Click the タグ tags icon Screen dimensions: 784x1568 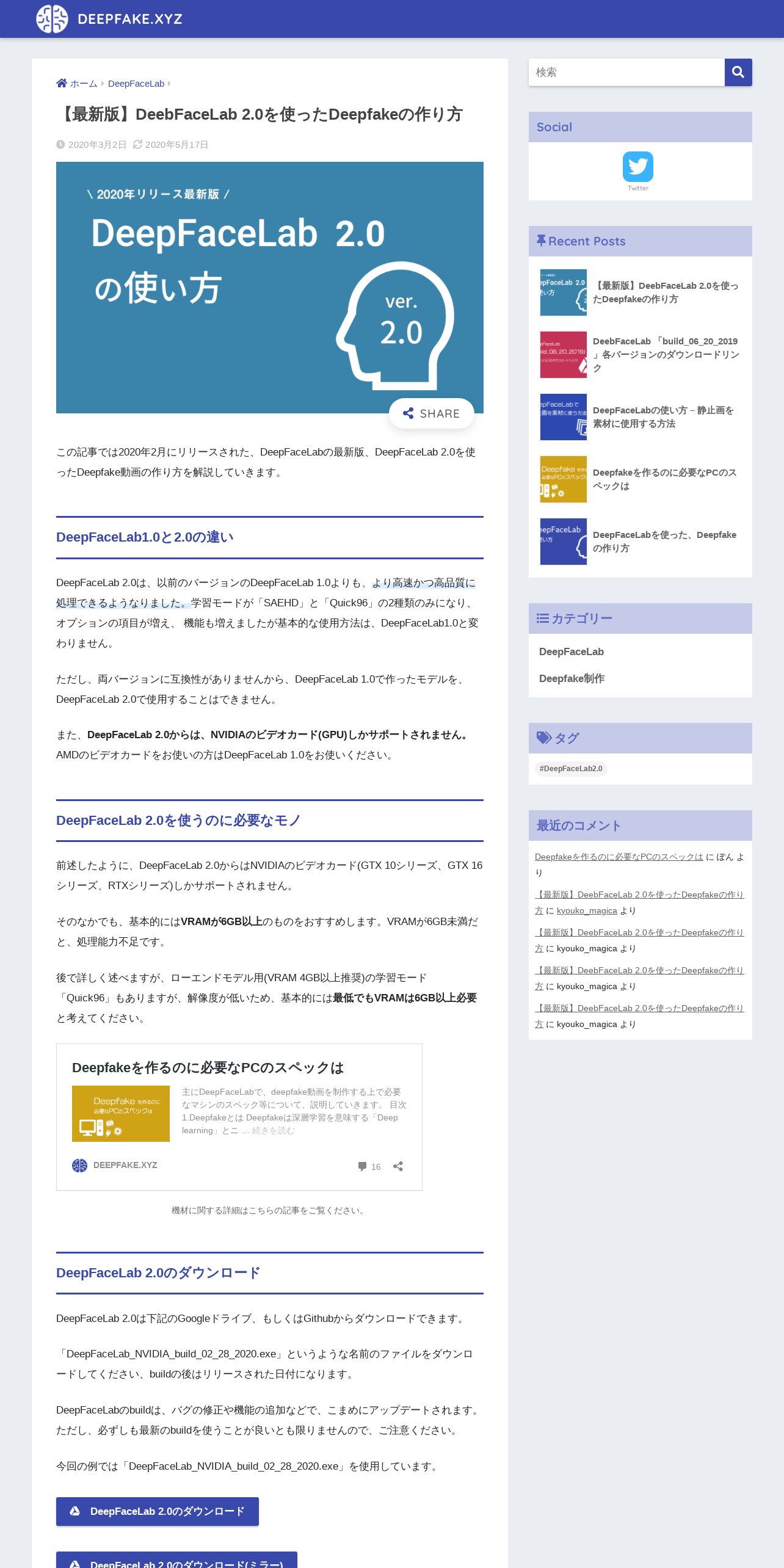point(543,738)
